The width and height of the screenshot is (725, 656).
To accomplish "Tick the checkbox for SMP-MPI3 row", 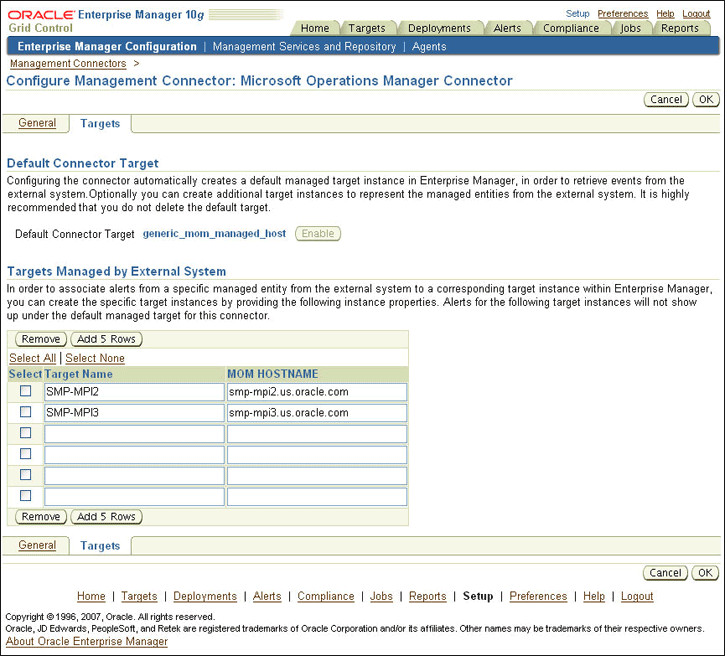I will pos(26,412).
